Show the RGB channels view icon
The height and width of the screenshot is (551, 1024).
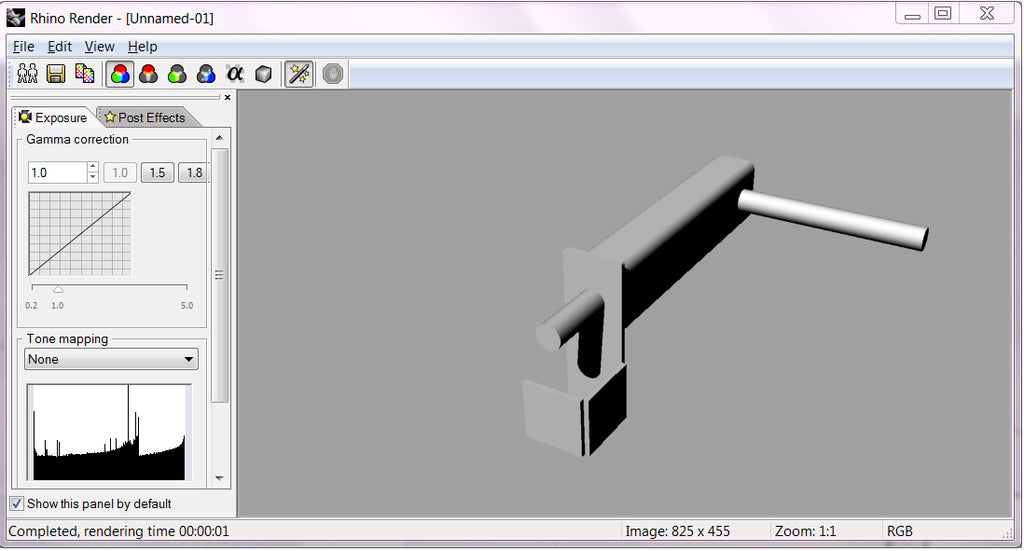pos(120,74)
